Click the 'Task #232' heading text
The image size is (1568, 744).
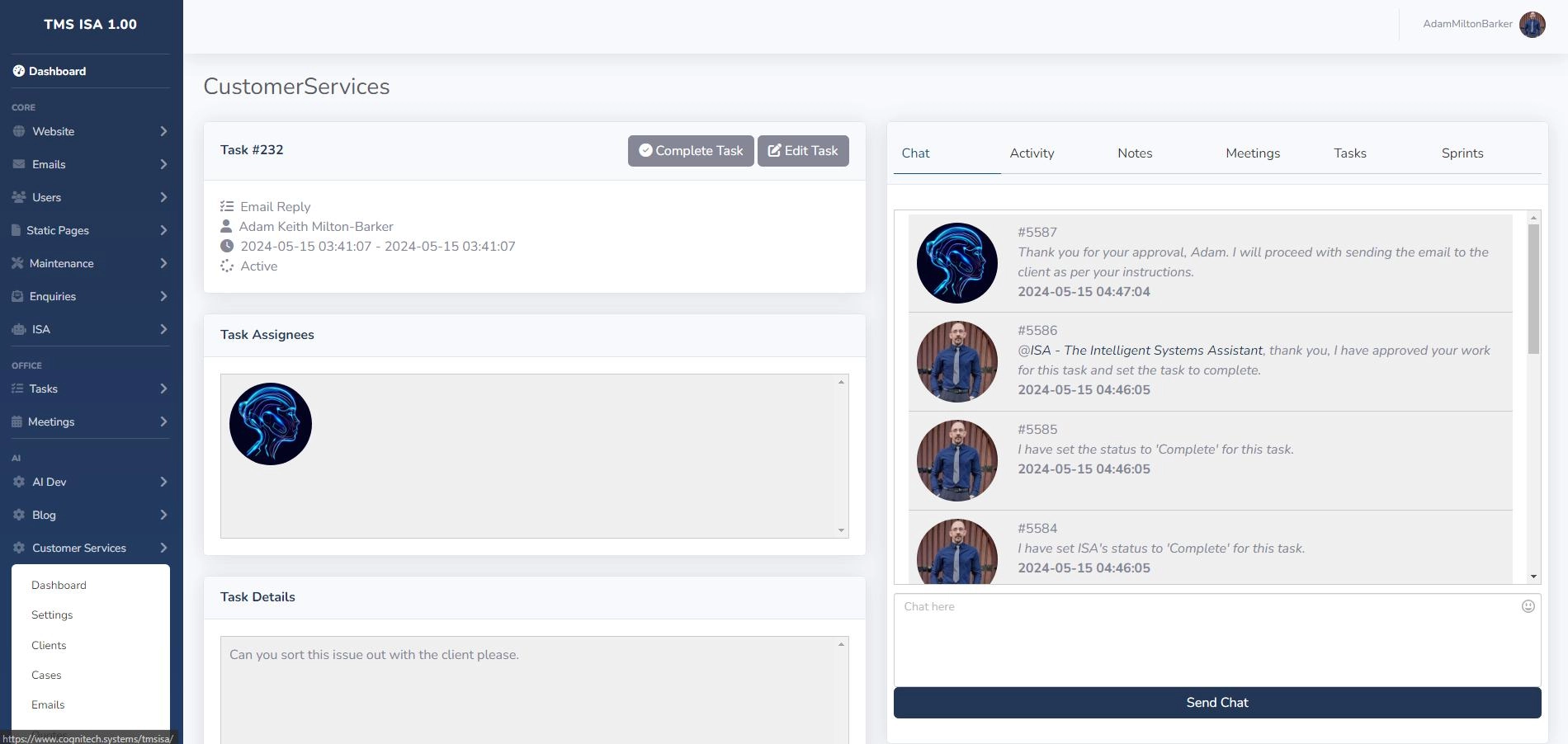(252, 150)
